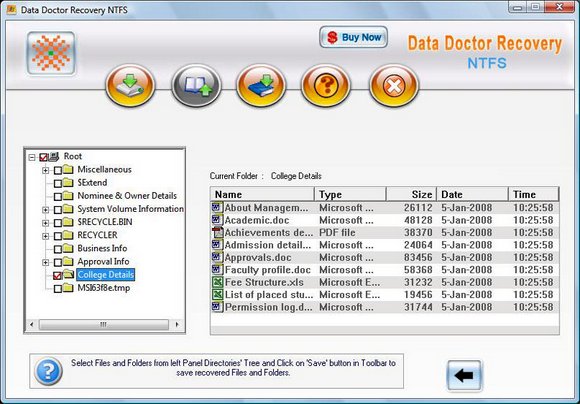This screenshot has height=404, width=580.
Task: Sort files by the Name column header
Action: (262, 194)
